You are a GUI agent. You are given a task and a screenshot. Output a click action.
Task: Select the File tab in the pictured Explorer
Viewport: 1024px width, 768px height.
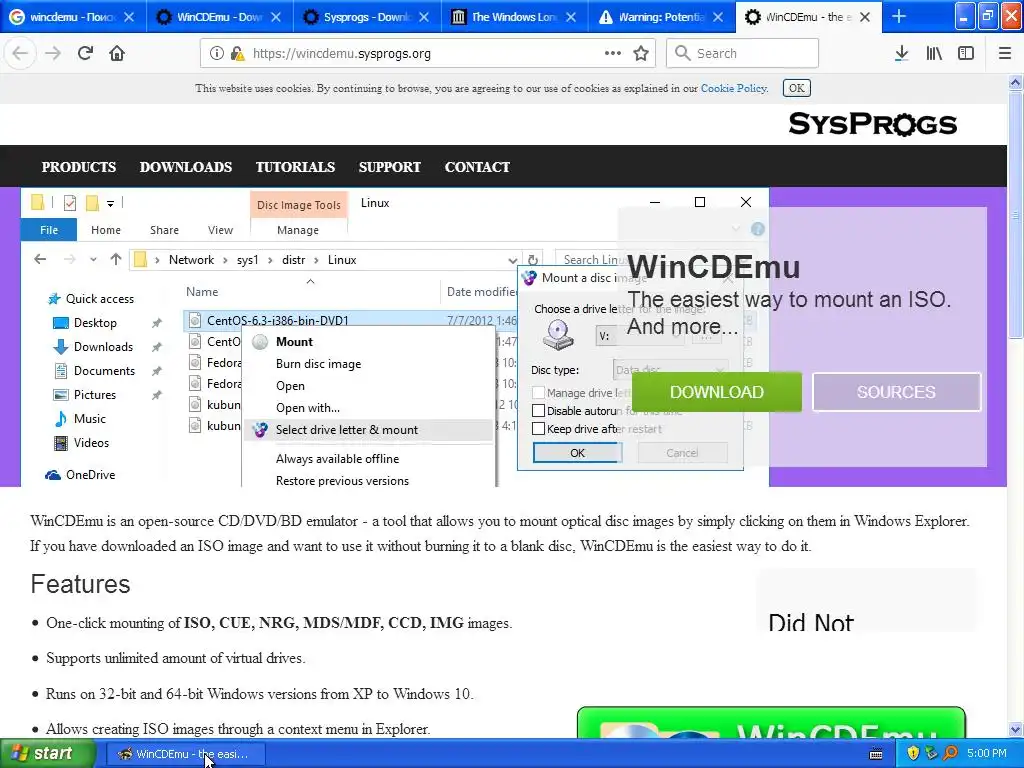[49, 230]
